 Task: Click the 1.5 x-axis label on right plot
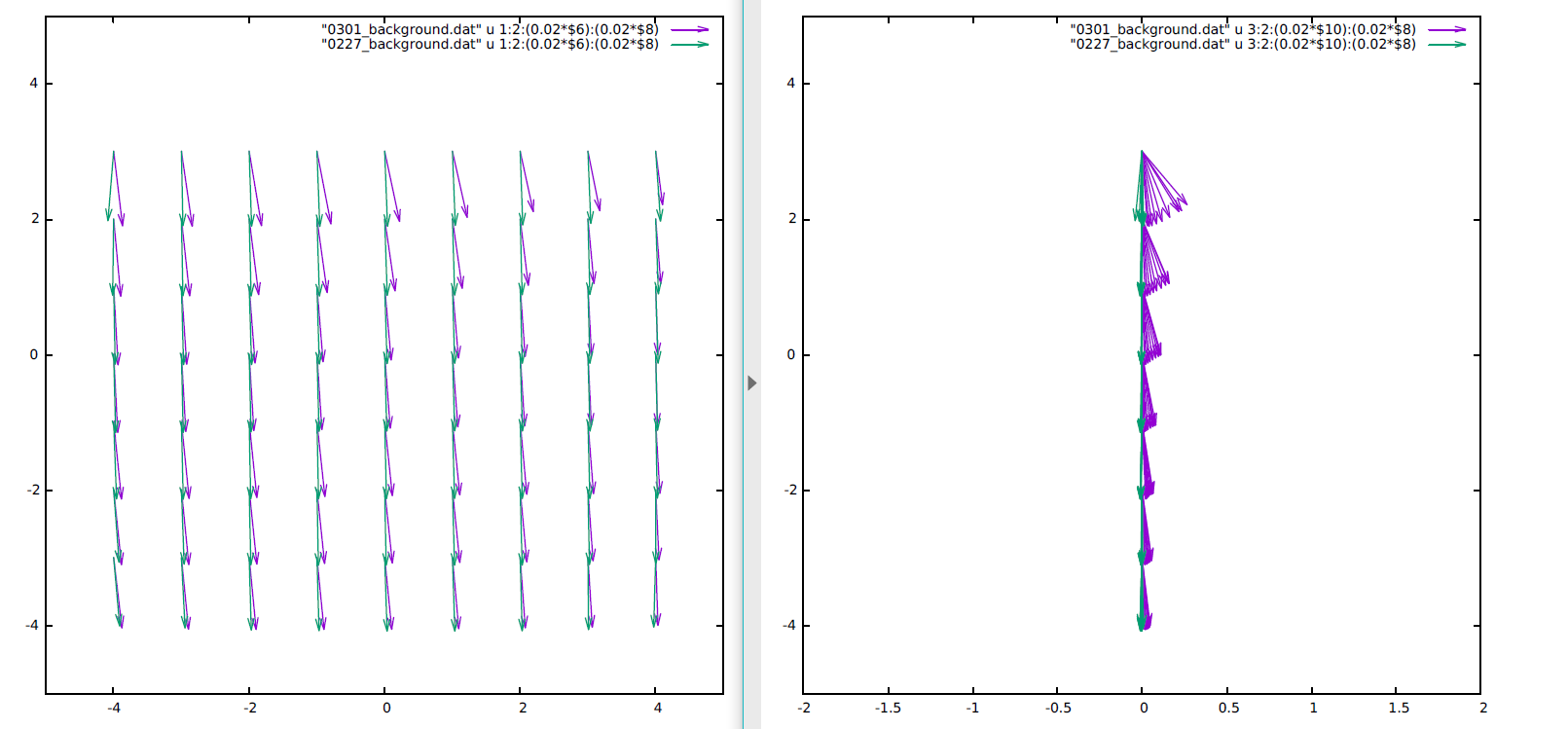(1399, 709)
